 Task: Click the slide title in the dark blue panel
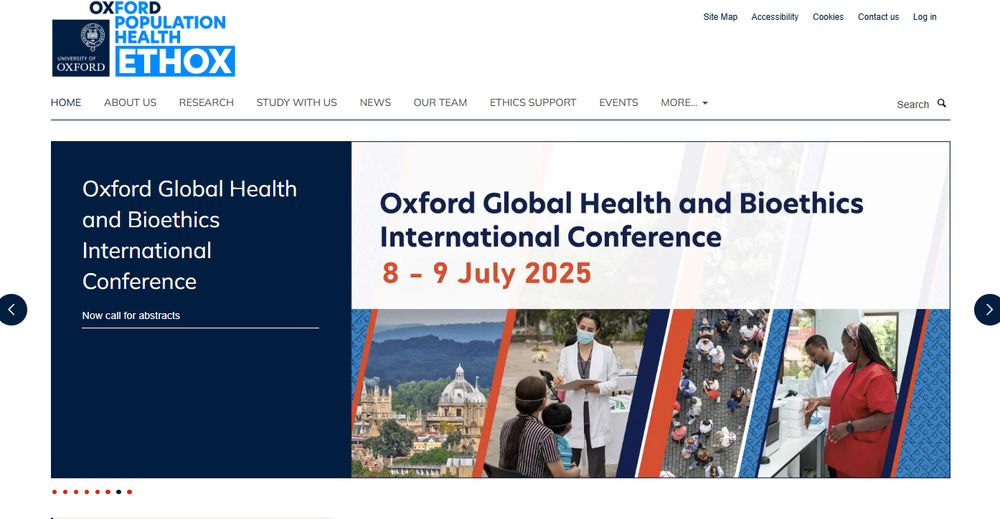(x=189, y=235)
